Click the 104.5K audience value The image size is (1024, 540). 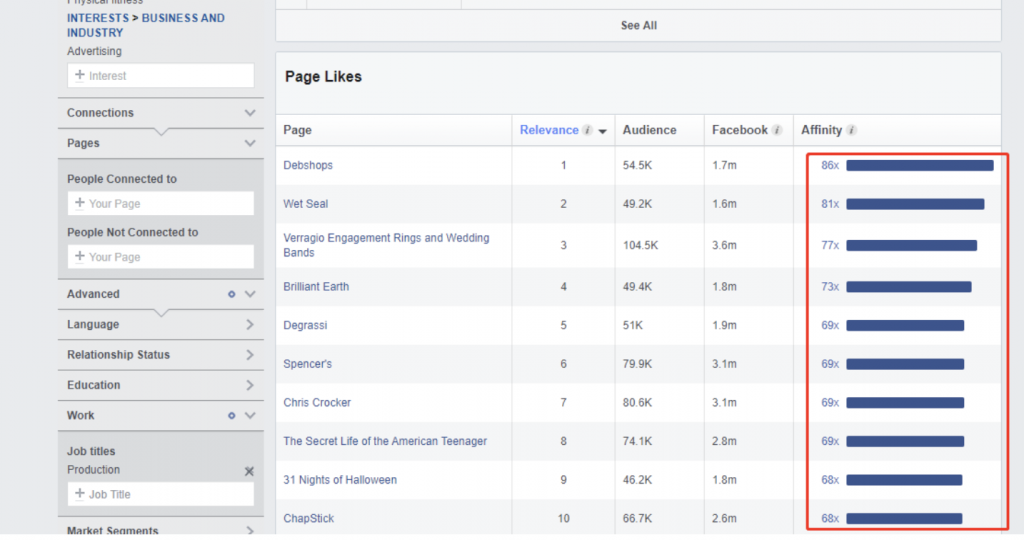click(x=640, y=246)
